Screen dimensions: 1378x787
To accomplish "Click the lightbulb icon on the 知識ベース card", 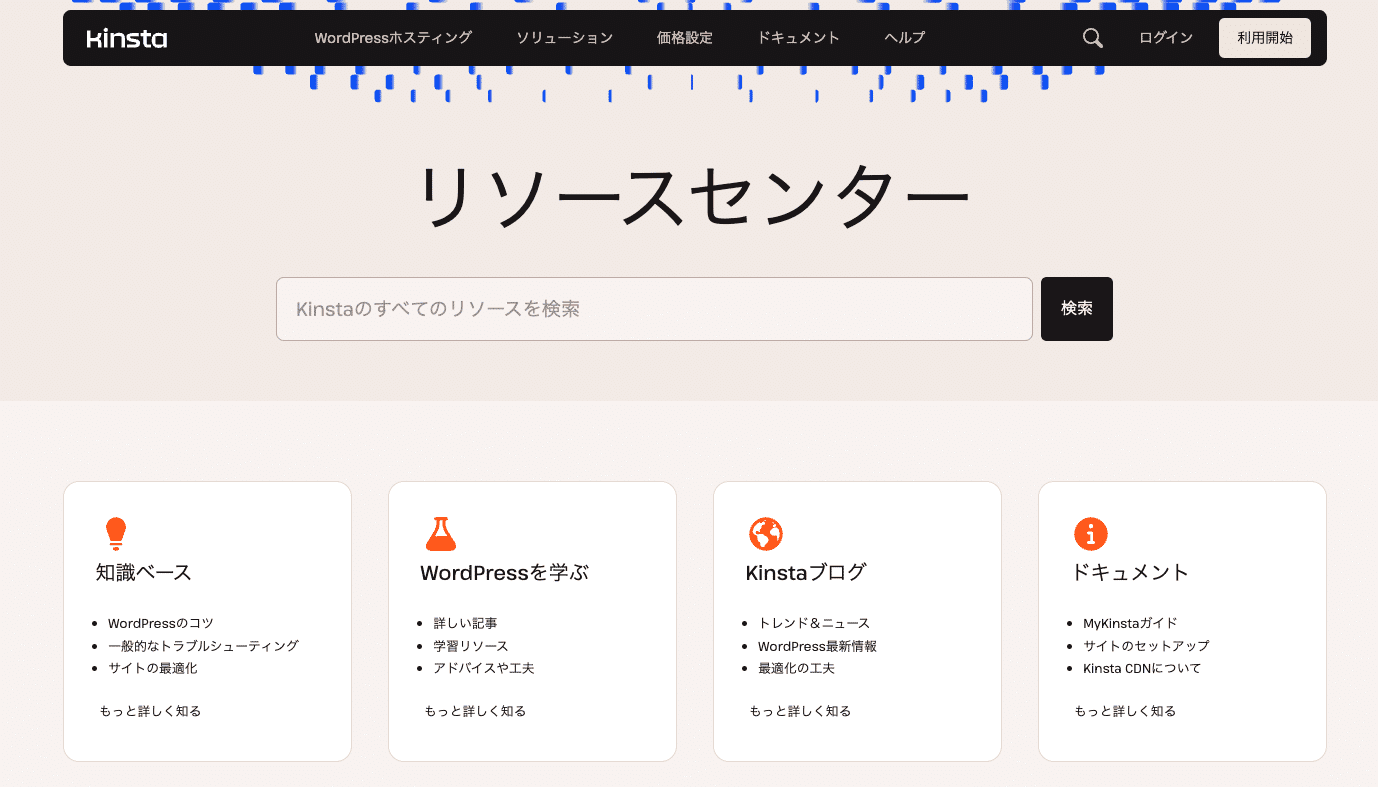I will click(x=116, y=532).
